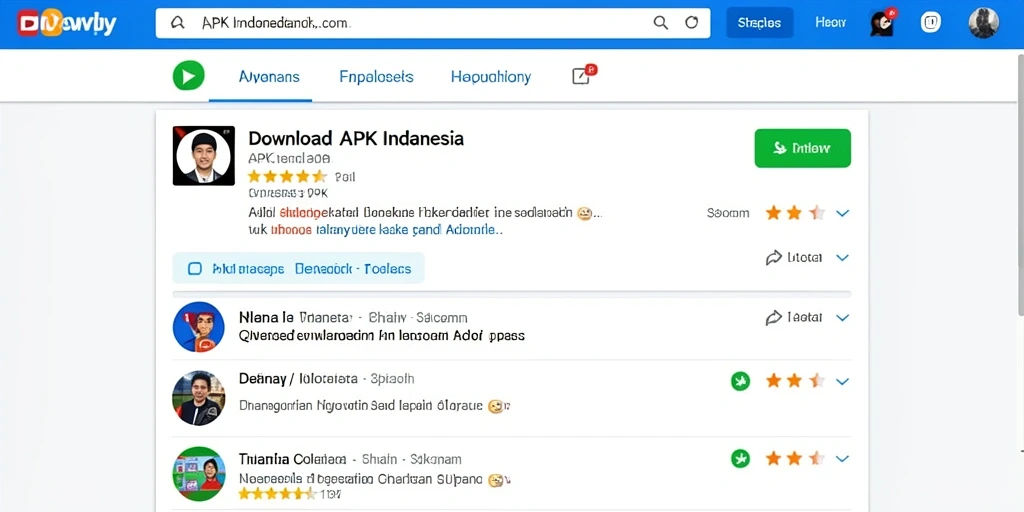Click the green badge icon in the Deanay row
The image size is (1024, 512).
740,381
